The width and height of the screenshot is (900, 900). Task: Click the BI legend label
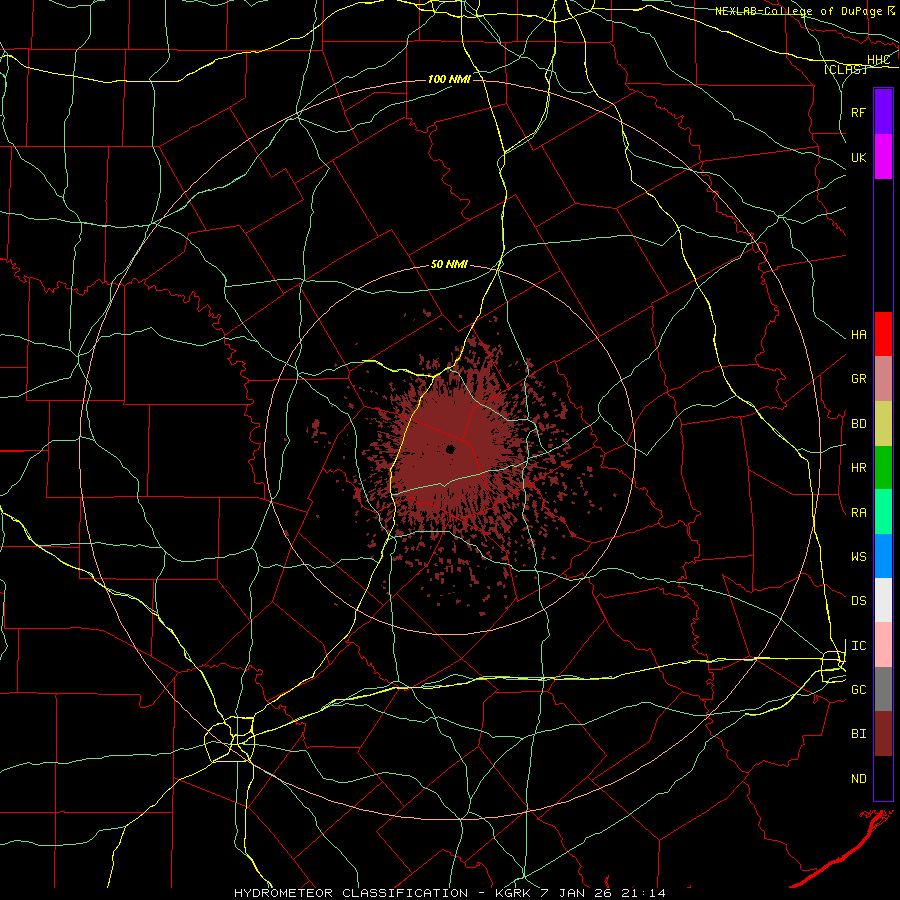point(858,734)
